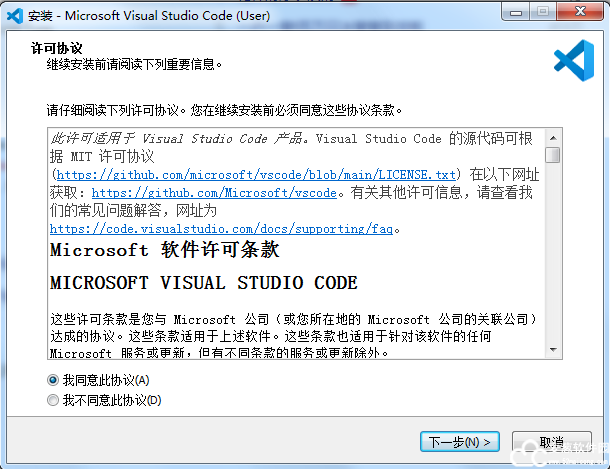Click the VS Code icon in title bar
The image size is (610, 469).
(15, 15)
